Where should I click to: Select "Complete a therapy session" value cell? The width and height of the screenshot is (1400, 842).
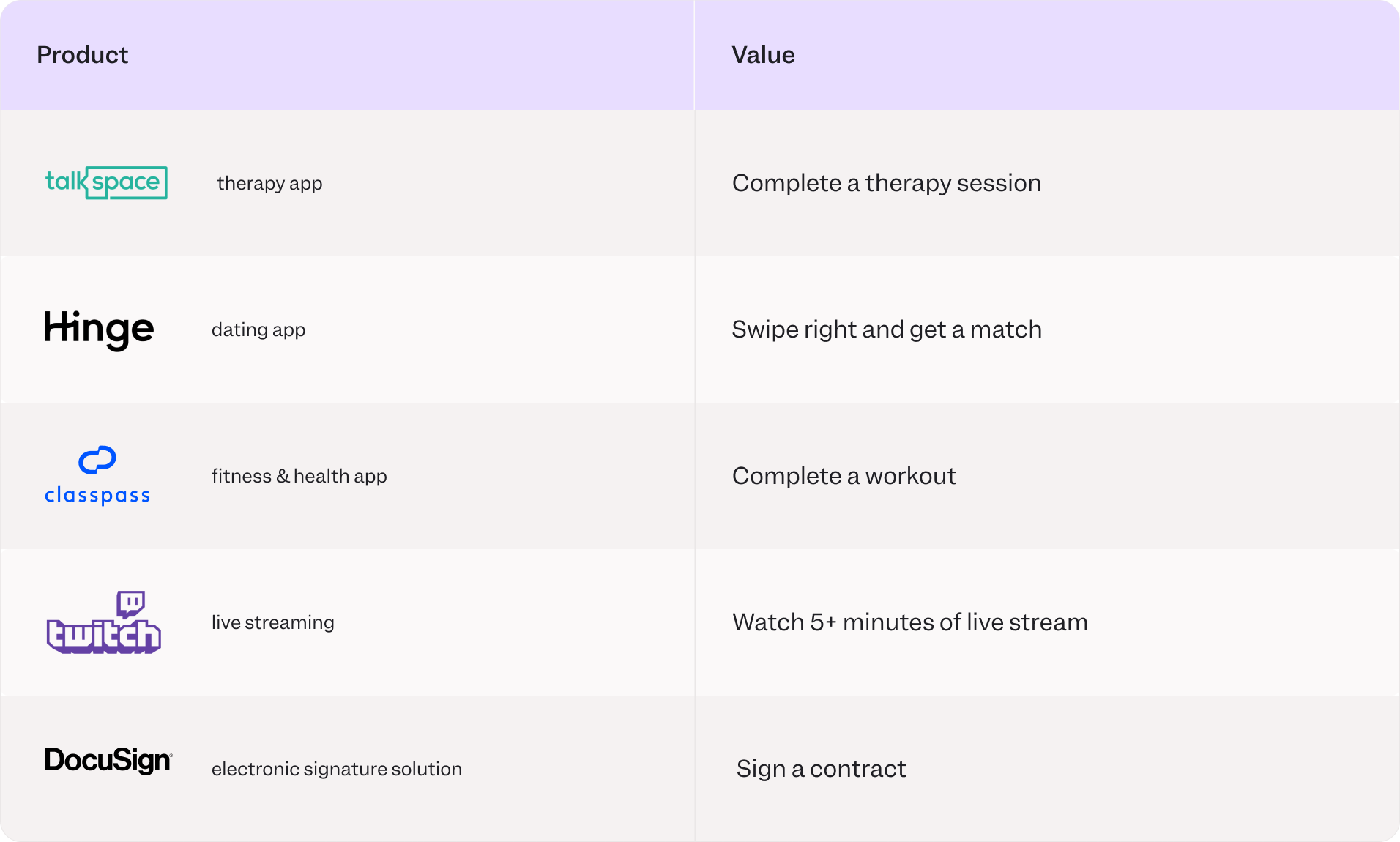(887, 183)
